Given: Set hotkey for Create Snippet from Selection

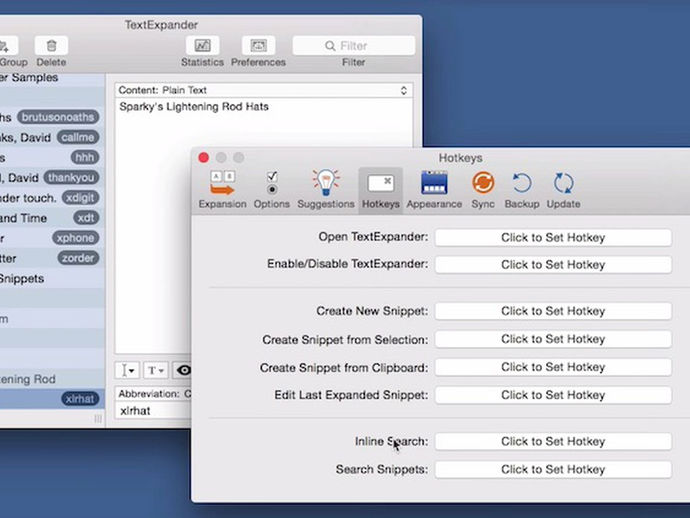Looking at the screenshot, I should tap(553, 339).
